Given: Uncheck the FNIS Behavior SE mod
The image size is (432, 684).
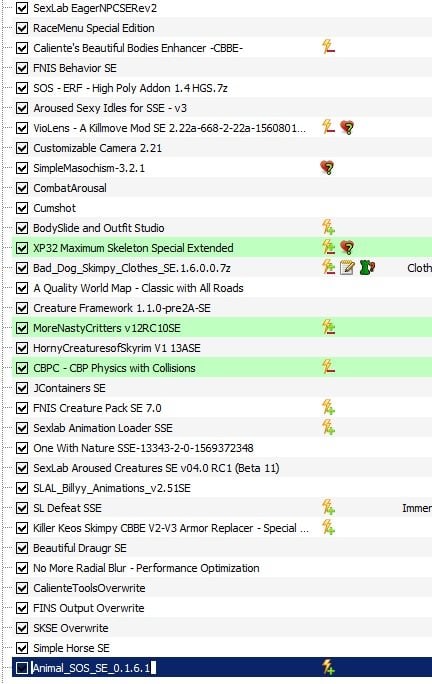Looking at the screenshot, I should [22, 68].
